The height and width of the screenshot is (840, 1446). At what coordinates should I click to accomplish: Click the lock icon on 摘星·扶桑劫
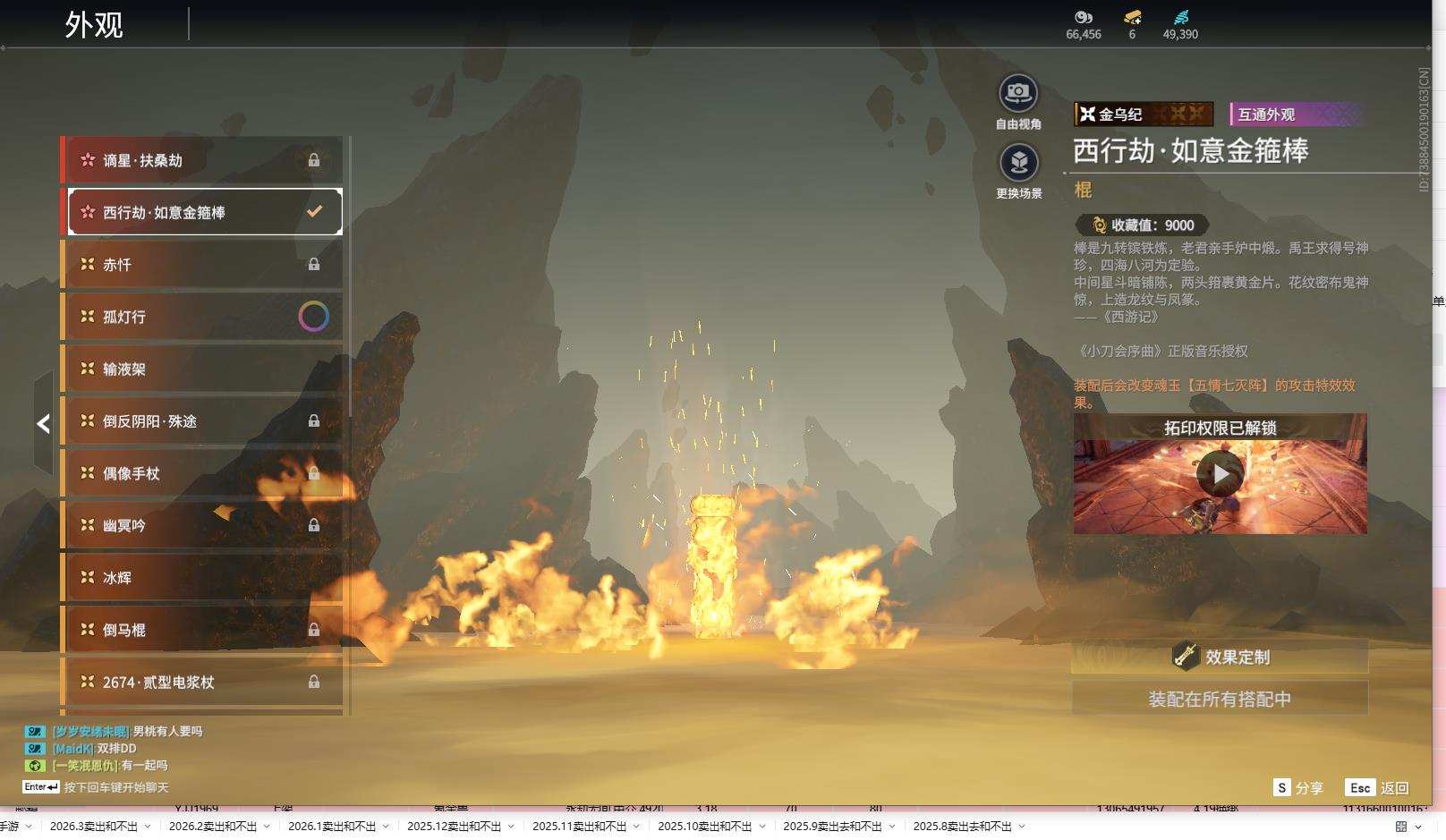click(x=314, y=160)
